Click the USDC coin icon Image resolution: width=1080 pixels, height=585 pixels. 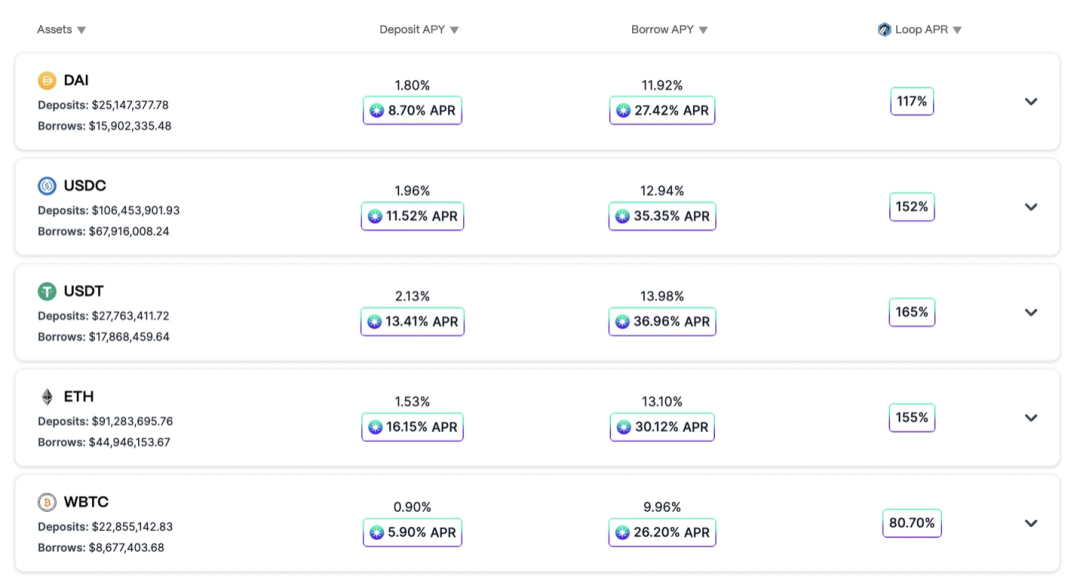click(x=47, y=186)
